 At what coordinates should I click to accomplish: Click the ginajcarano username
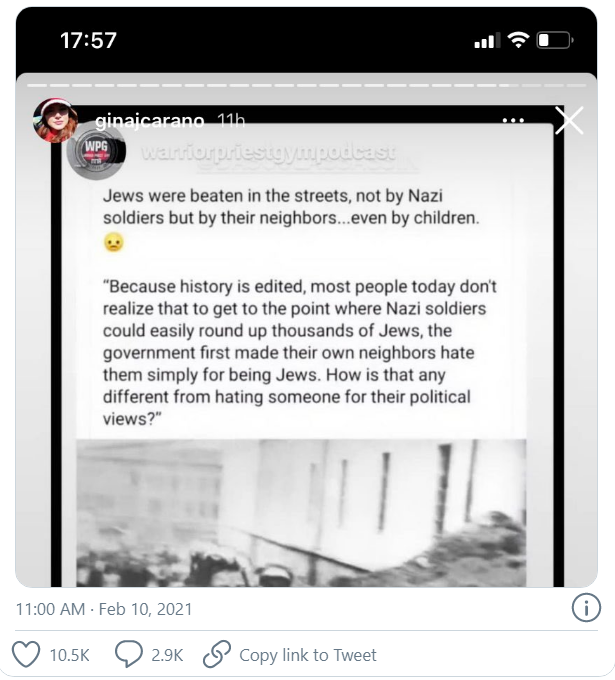[x=150, y=121]
